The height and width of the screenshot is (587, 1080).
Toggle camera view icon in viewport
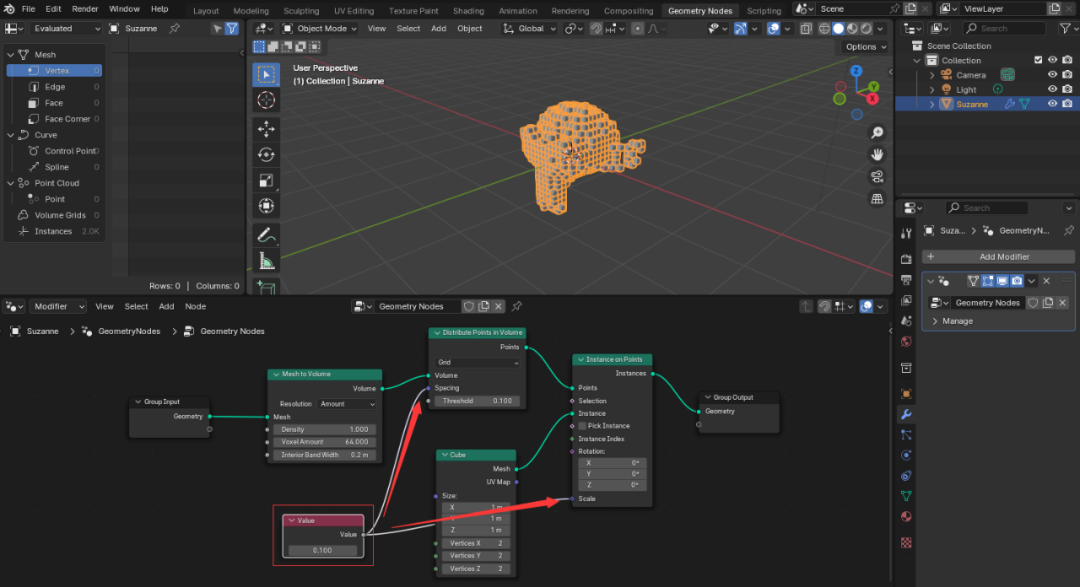pos(877,176)
